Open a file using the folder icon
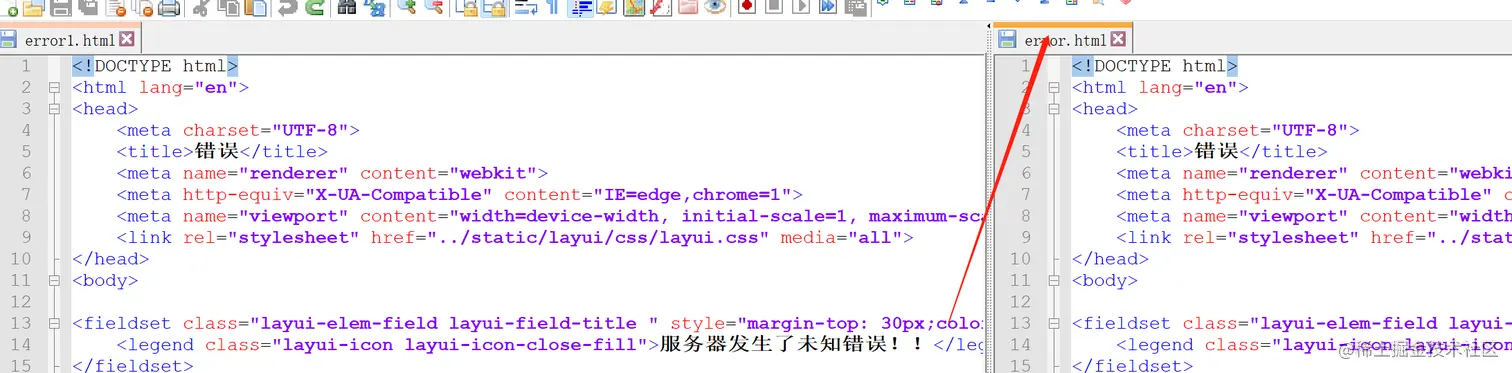 click(x=33, y=8)
